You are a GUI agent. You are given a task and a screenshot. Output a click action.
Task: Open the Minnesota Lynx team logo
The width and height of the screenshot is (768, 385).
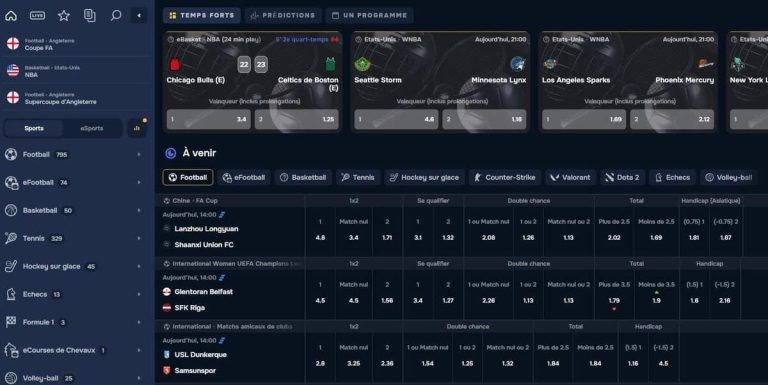(518, 64)
